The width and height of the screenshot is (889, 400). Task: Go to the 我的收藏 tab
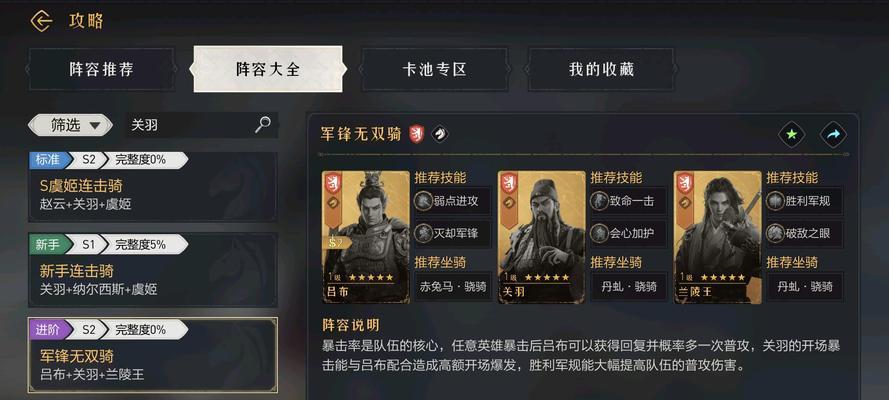[x=602, y=69]
